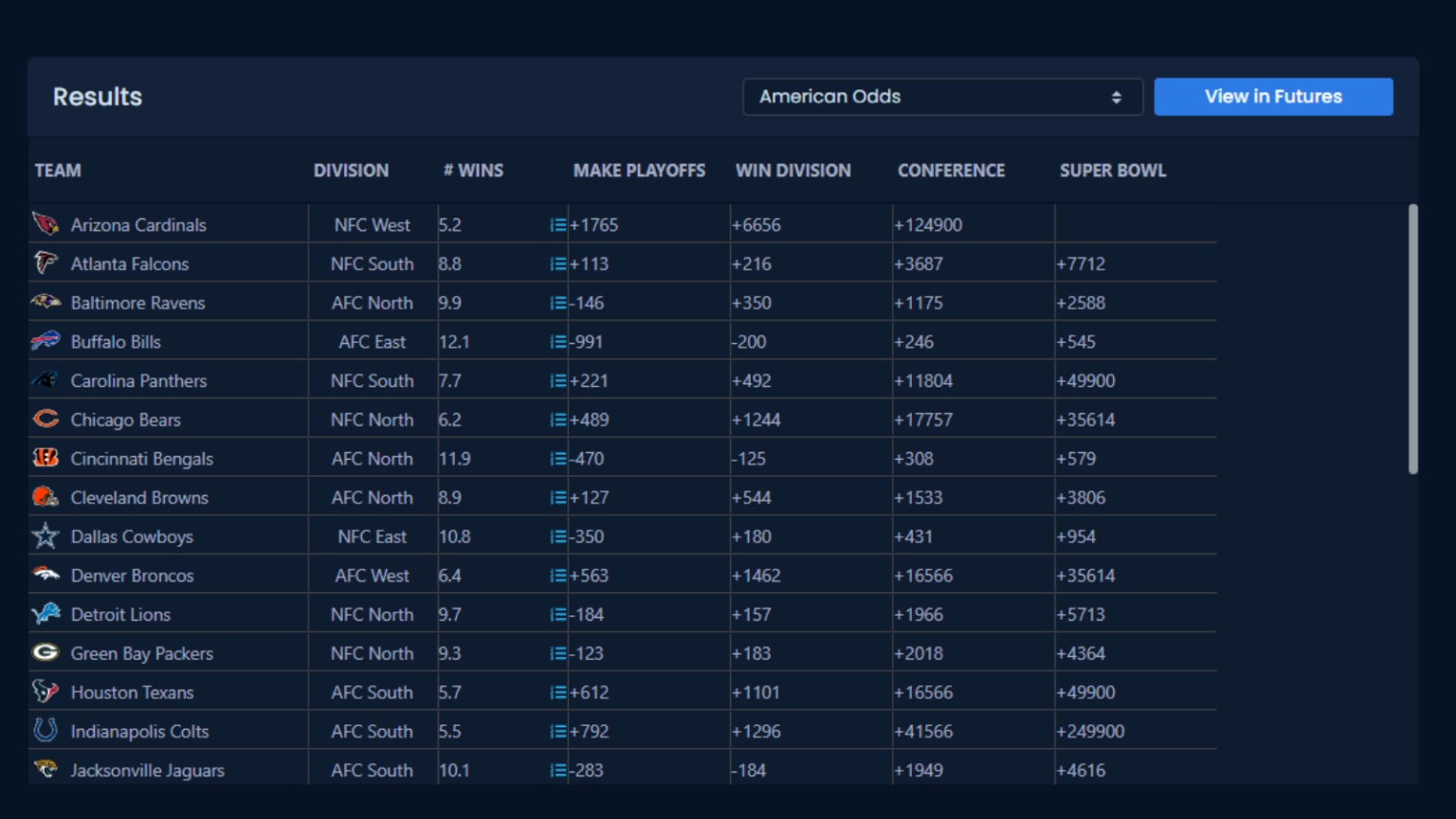Select the Baltimore Ravens team name
This screenshot has width=1456, height=819.
point(137,303)
